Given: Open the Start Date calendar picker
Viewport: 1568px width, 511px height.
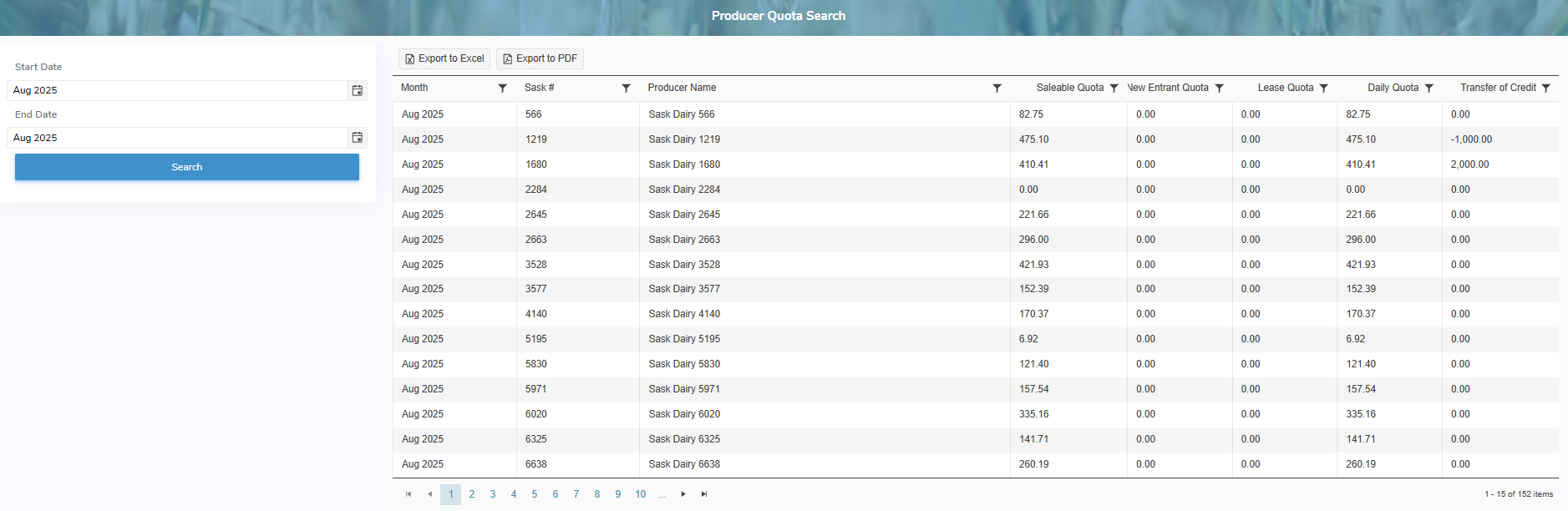Looking at the screenshot, I should (357, 90).
